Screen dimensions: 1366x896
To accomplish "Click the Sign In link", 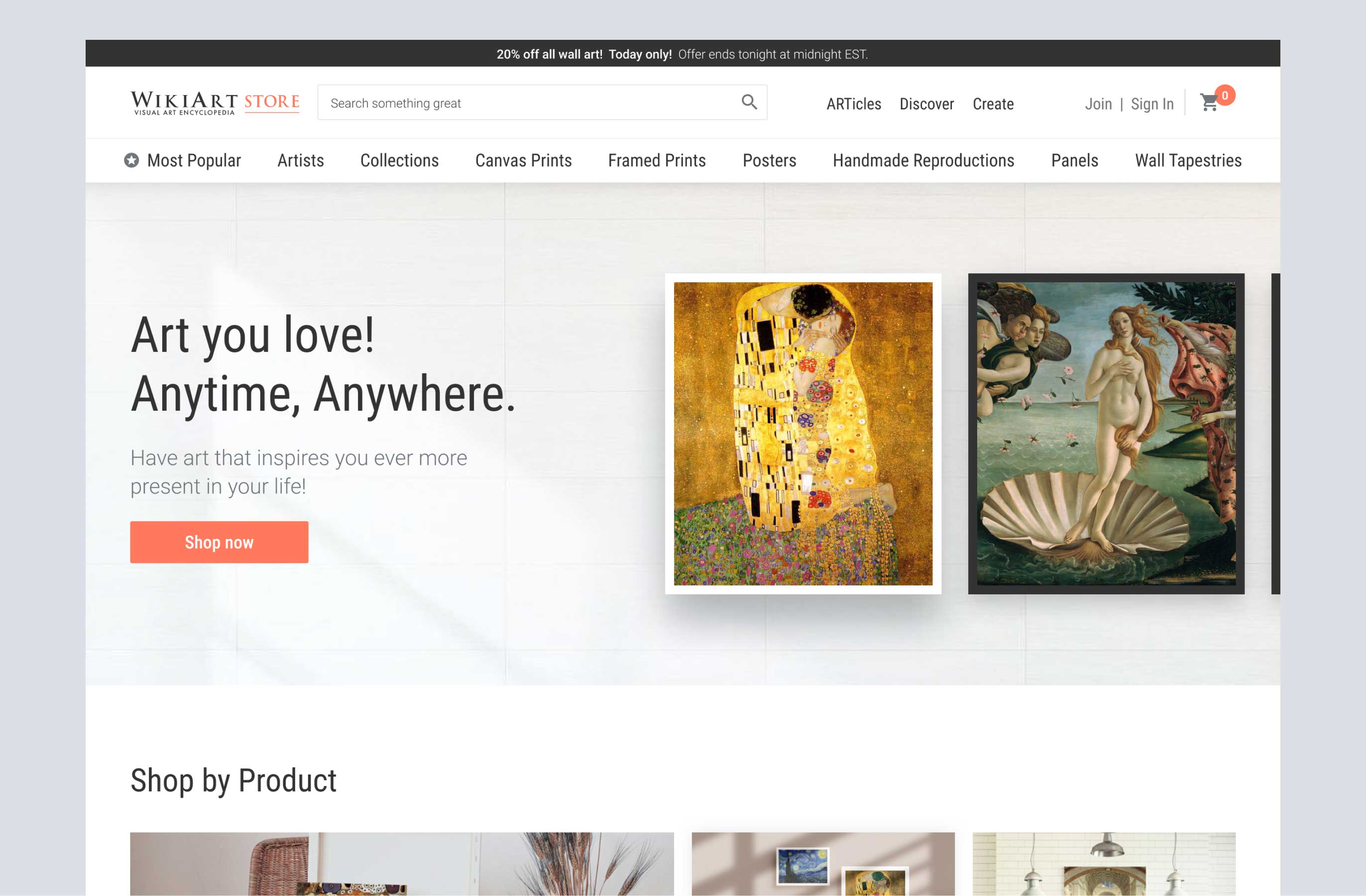I will (1152, 104).
